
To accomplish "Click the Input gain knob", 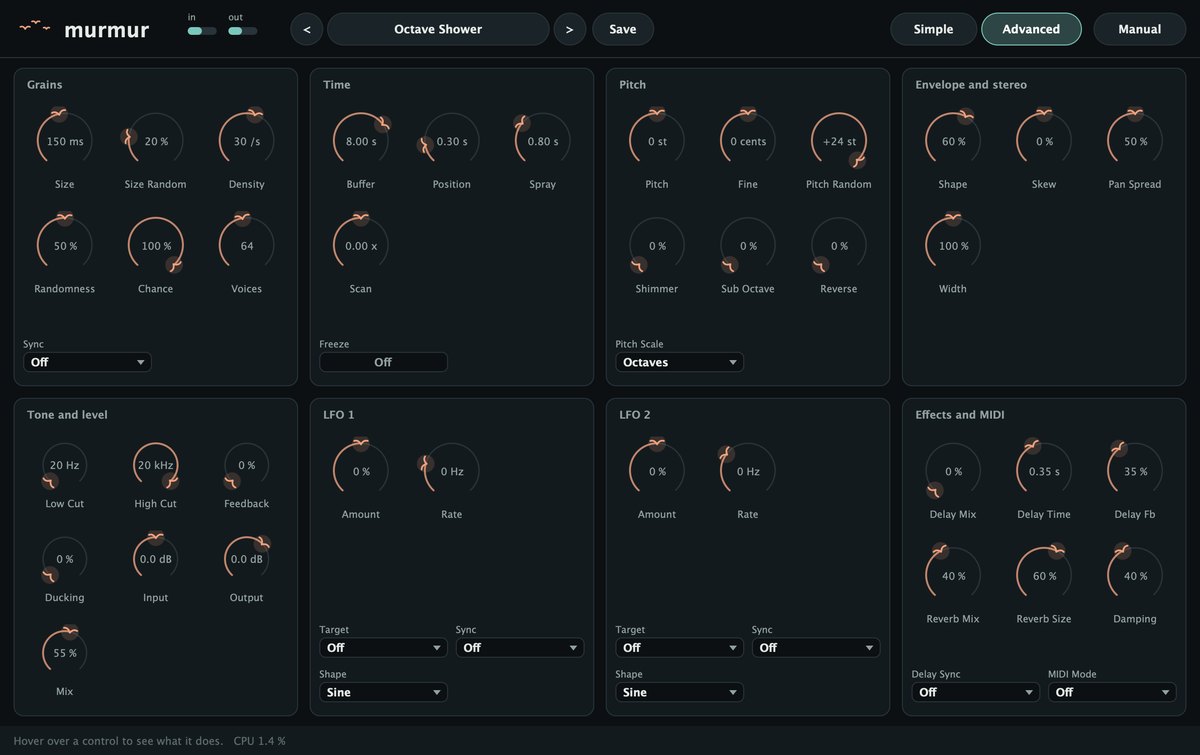I will 156,559.
